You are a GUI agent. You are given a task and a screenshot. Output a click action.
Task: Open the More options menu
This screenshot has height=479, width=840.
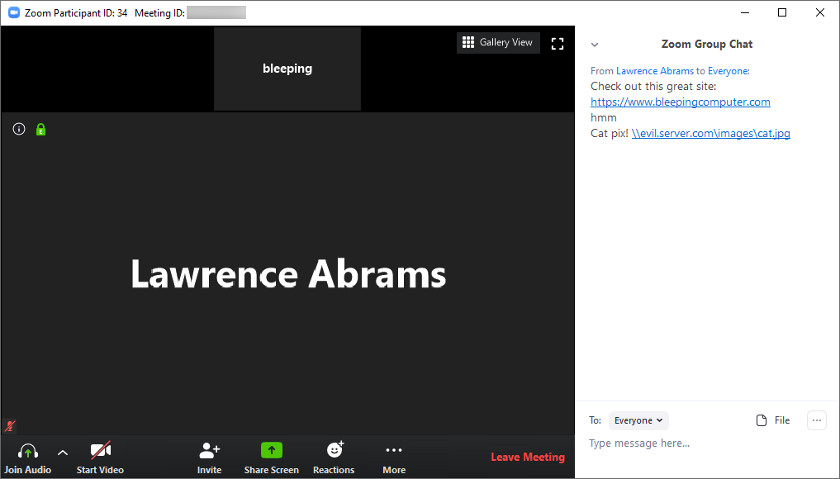pos(394,451)
